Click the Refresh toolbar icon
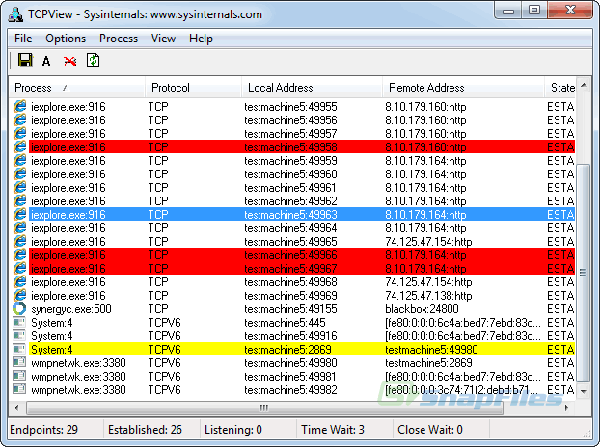Viewport: 600px width, 447px height. [x=93, y=60]
